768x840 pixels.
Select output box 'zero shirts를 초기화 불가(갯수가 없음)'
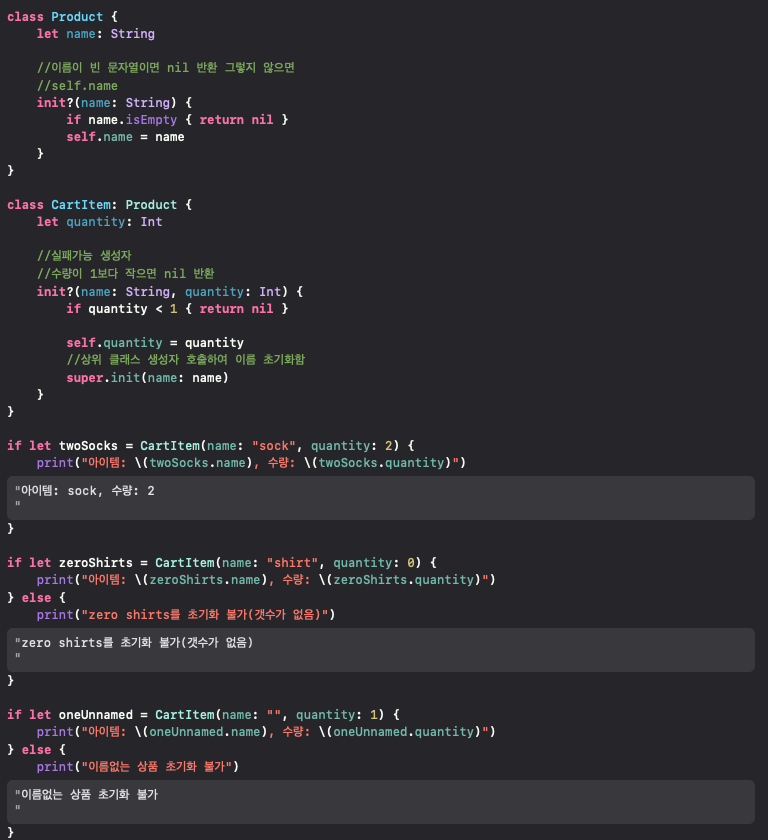[381, 650]
